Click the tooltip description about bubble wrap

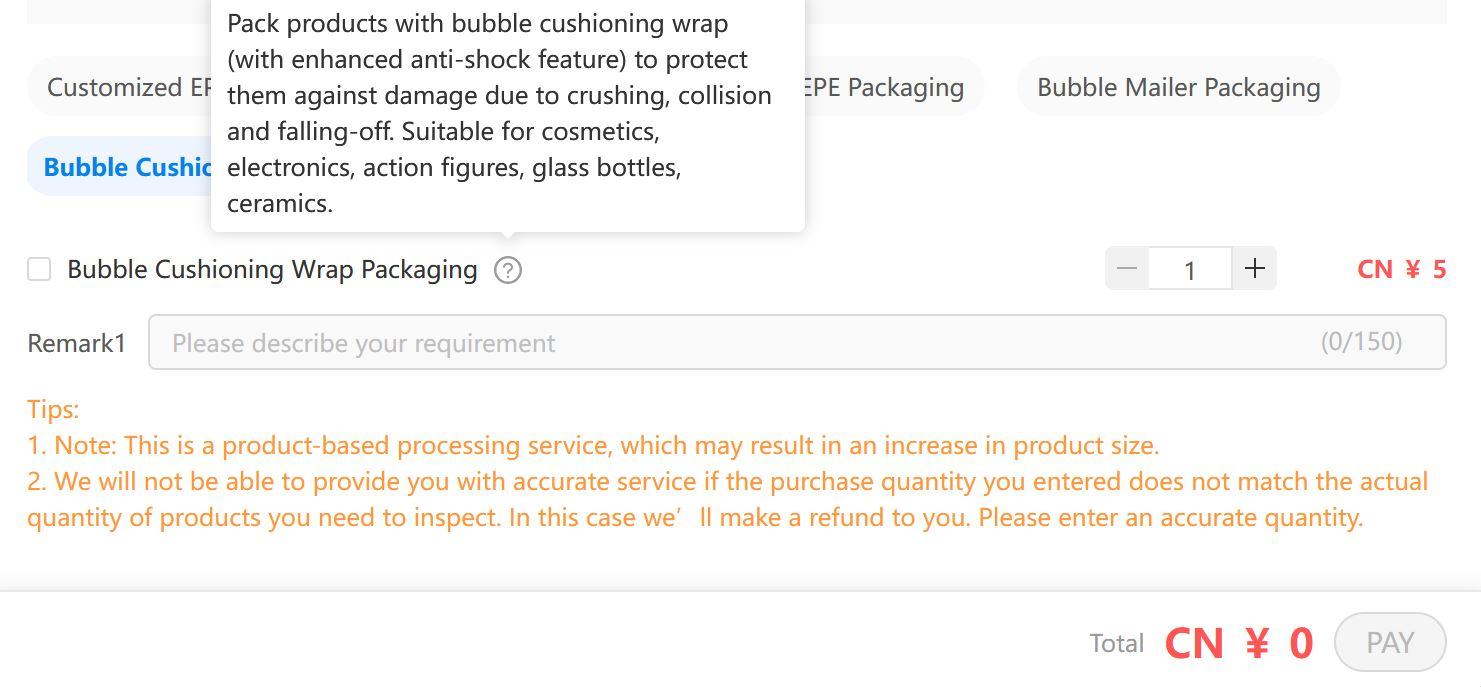click(x=500, y=113)
